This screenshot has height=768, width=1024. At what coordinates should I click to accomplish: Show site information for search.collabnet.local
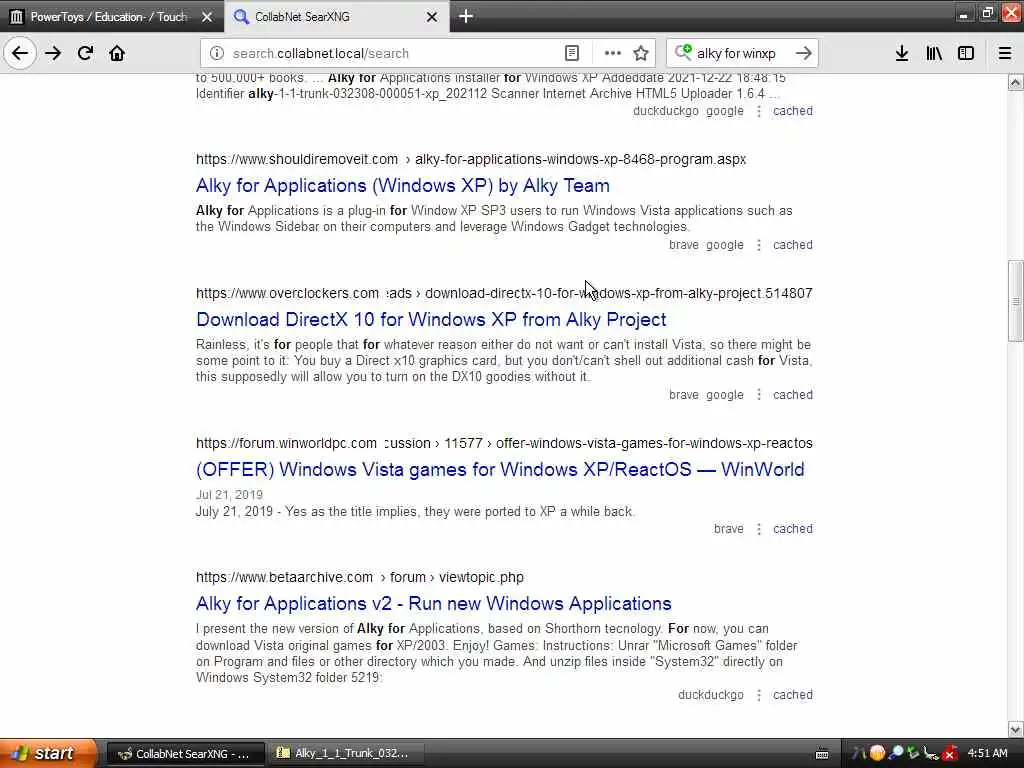217,54
